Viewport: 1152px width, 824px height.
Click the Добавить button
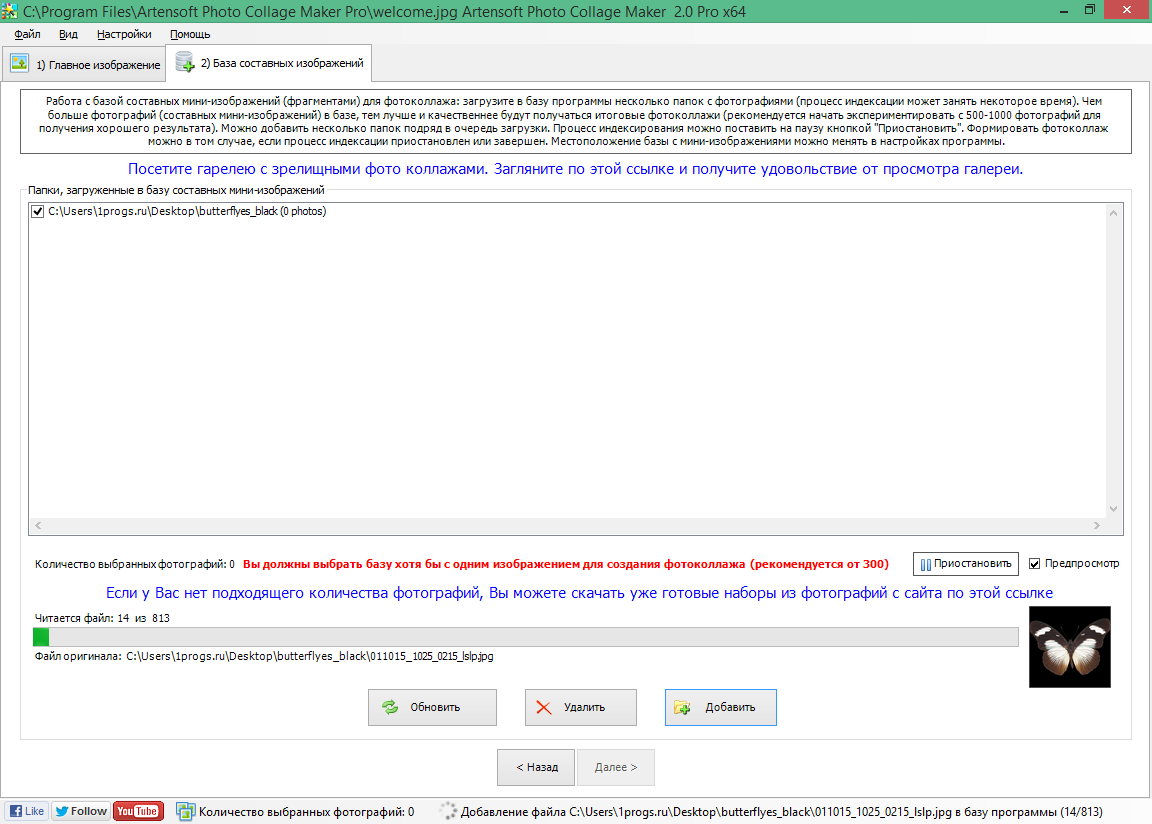721,707
